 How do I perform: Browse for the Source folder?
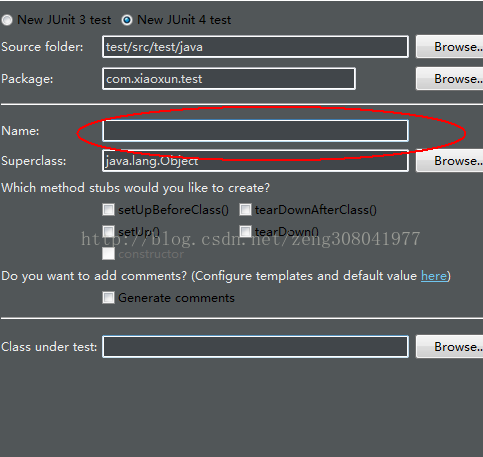pyautogui.click(x=449, y=47)
